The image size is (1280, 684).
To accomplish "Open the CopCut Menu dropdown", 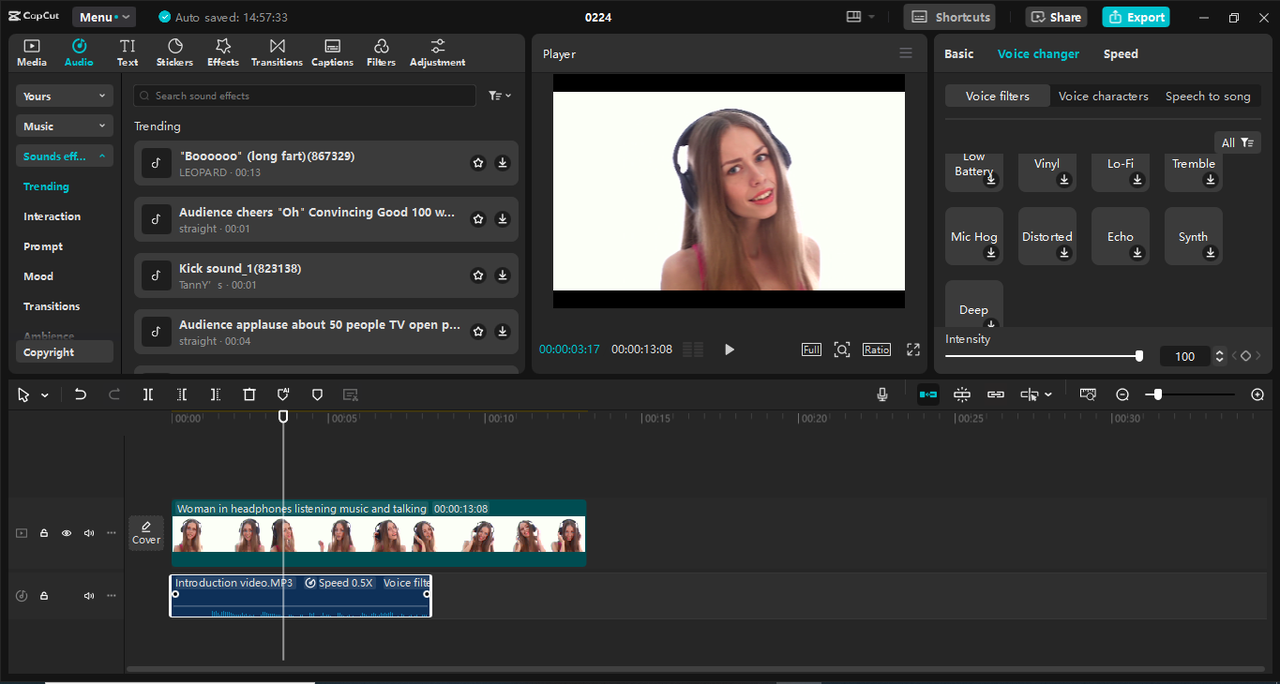I will [x=103, y=16].
